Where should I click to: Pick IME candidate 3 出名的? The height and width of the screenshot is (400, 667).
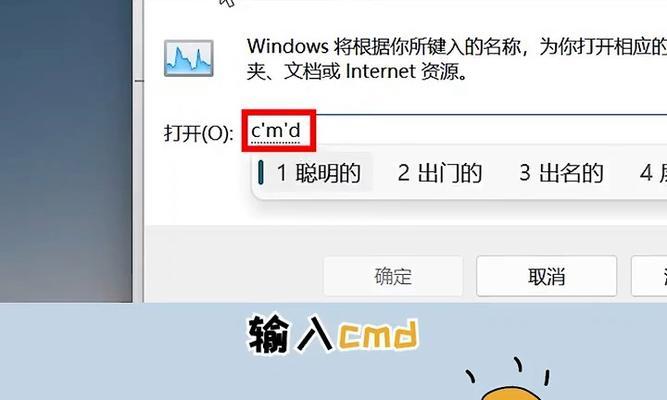coord(561,173)
